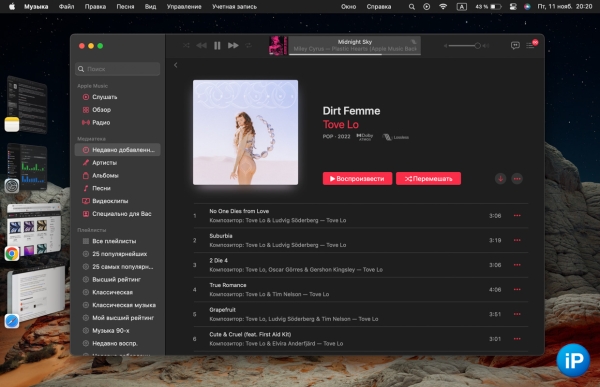This screenshot has width=600, height=387.
Task: Open options for No One Dies from Love
Action: [517, 216]
